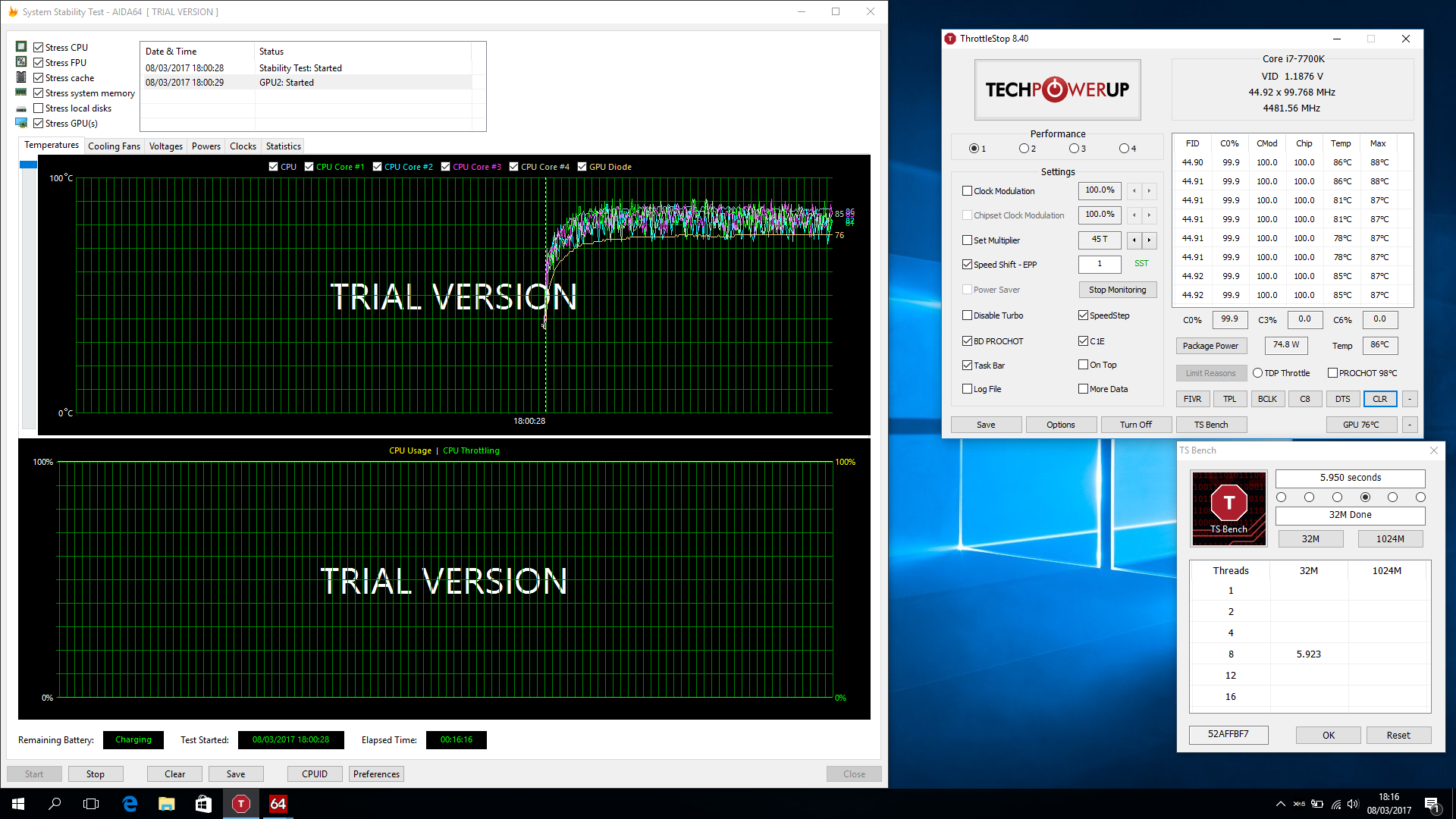Switch to the Cooling Fans tab

[x=114, y=146]
